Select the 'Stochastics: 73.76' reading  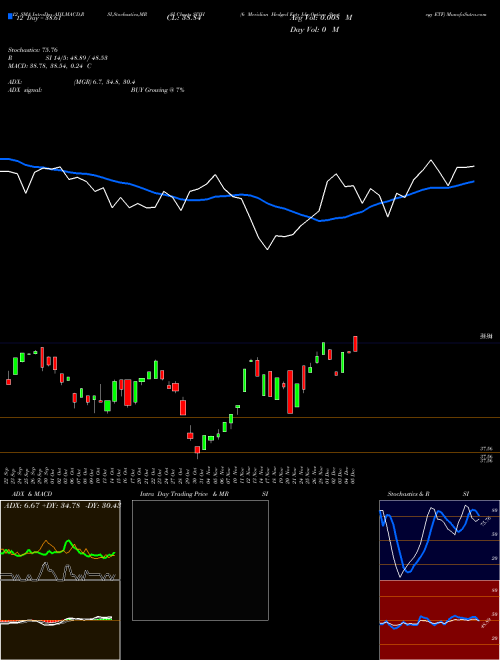(x=32, y=50)
